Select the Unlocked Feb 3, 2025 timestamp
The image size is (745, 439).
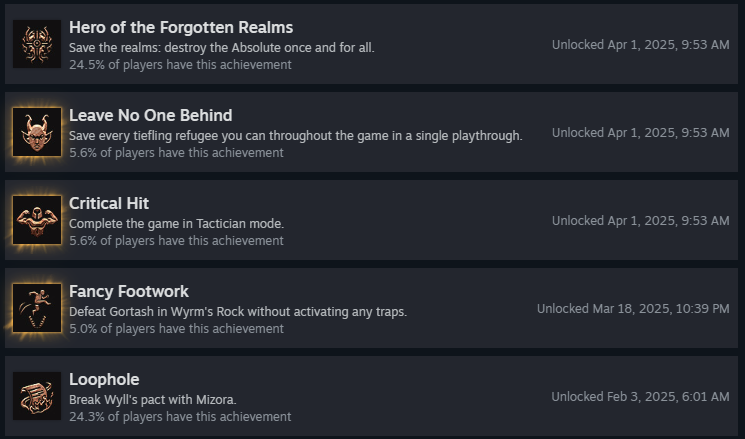point(640,397)
